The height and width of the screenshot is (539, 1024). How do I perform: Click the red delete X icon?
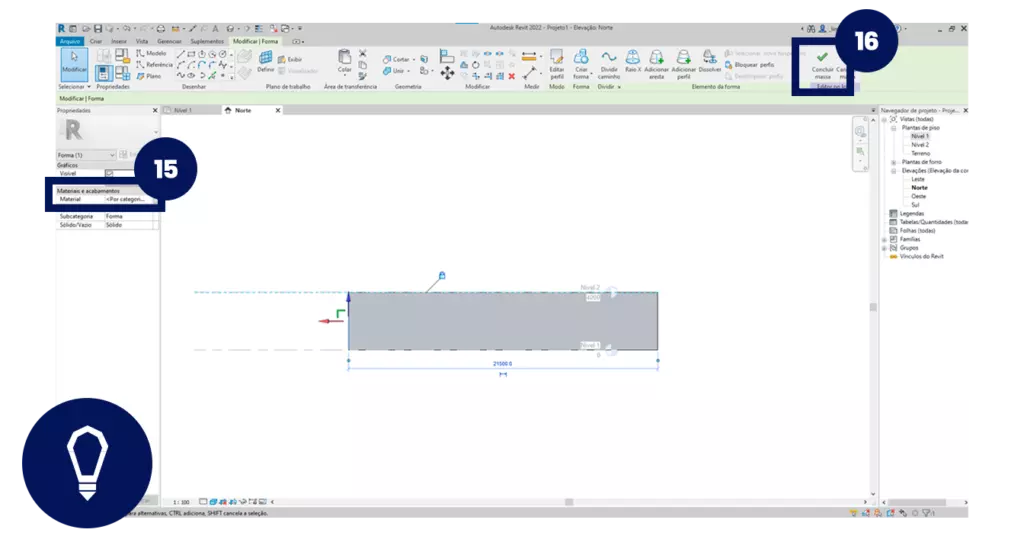(511, 76)
